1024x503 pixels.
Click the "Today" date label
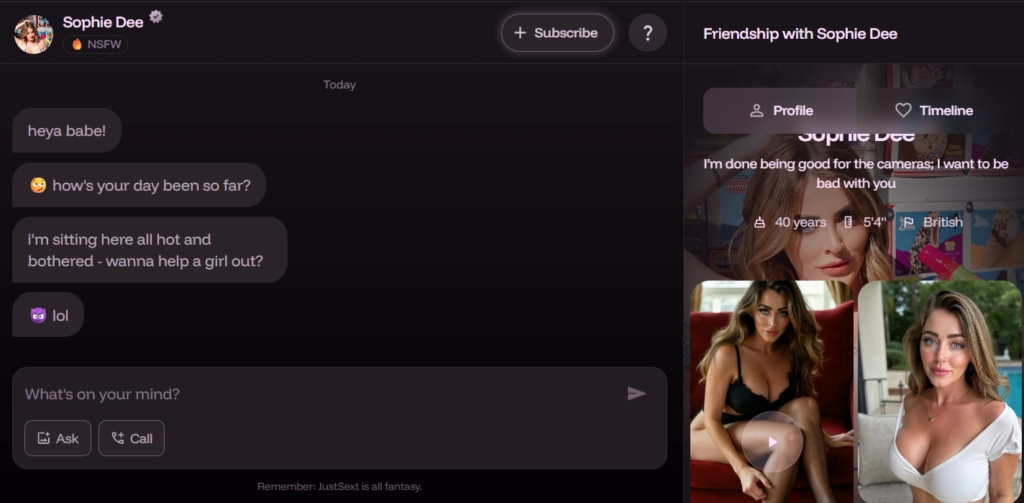(340, 84)
